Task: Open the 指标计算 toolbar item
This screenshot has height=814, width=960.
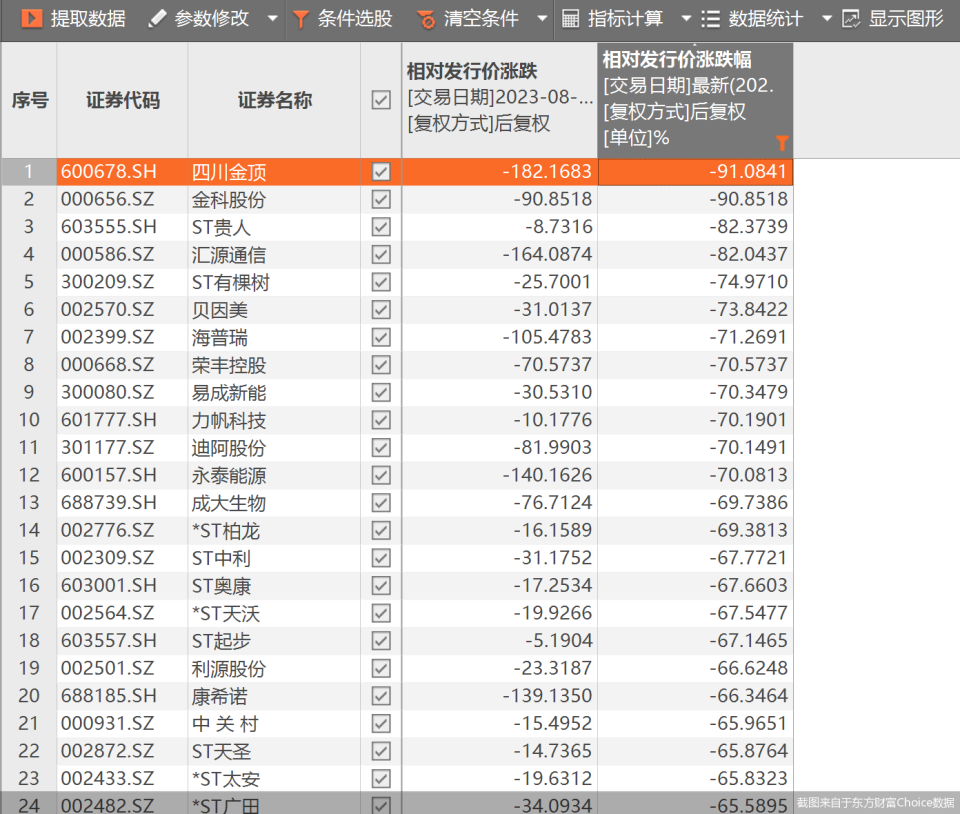Action: point(612,19)
